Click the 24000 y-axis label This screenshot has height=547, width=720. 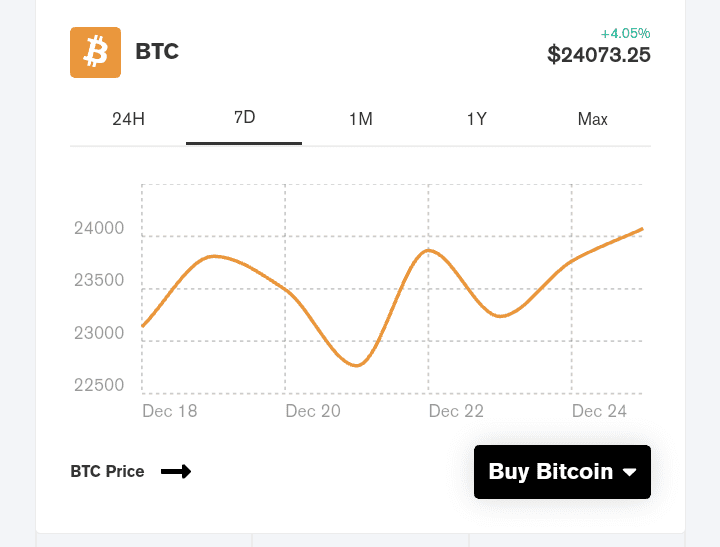click(99, 228)
